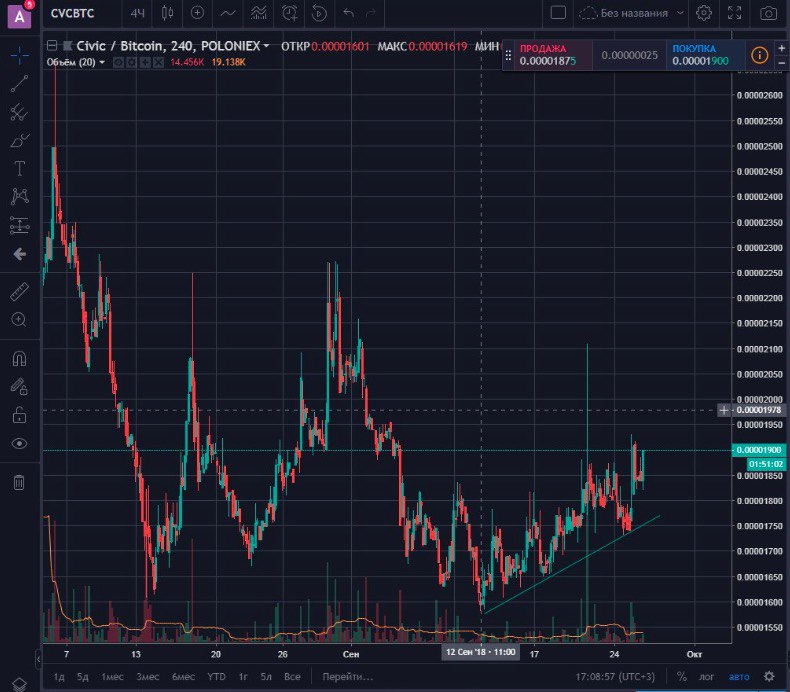Open the 4ч interval selector
The height and width of the screenshot is (692, 790).
pos(137,13)
